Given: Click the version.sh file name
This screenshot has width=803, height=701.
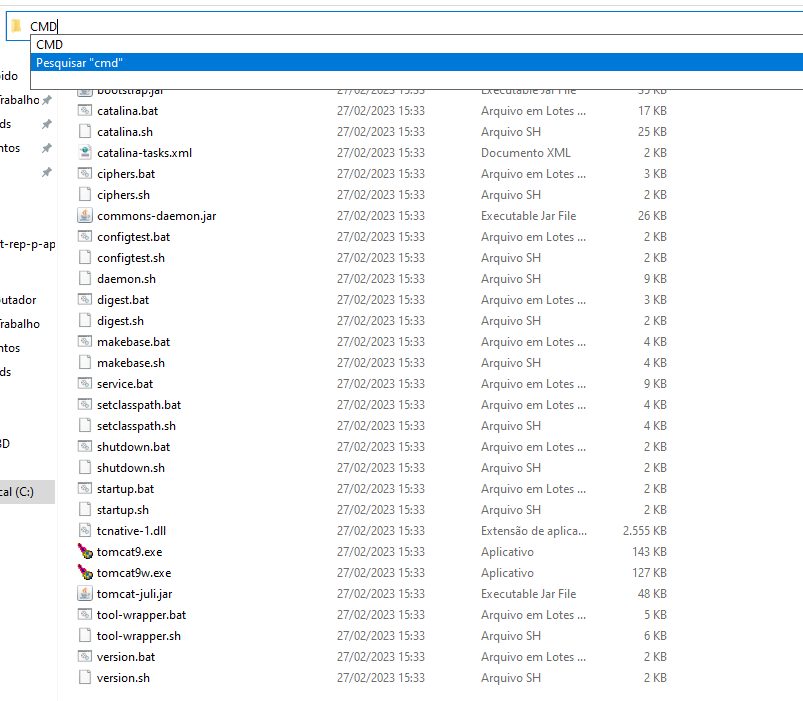Looking at the screenshot, I should click(123, 678).
